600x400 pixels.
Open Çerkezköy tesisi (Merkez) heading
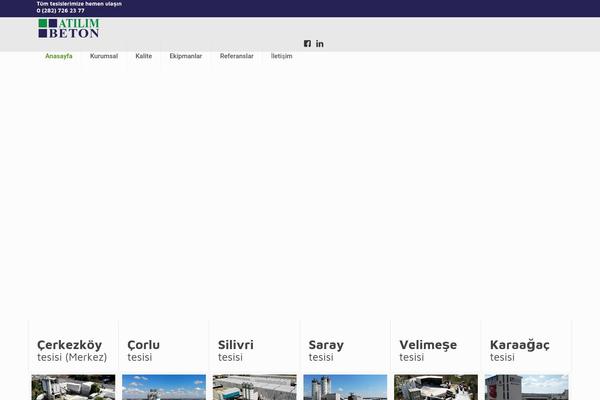pos(72,350)
